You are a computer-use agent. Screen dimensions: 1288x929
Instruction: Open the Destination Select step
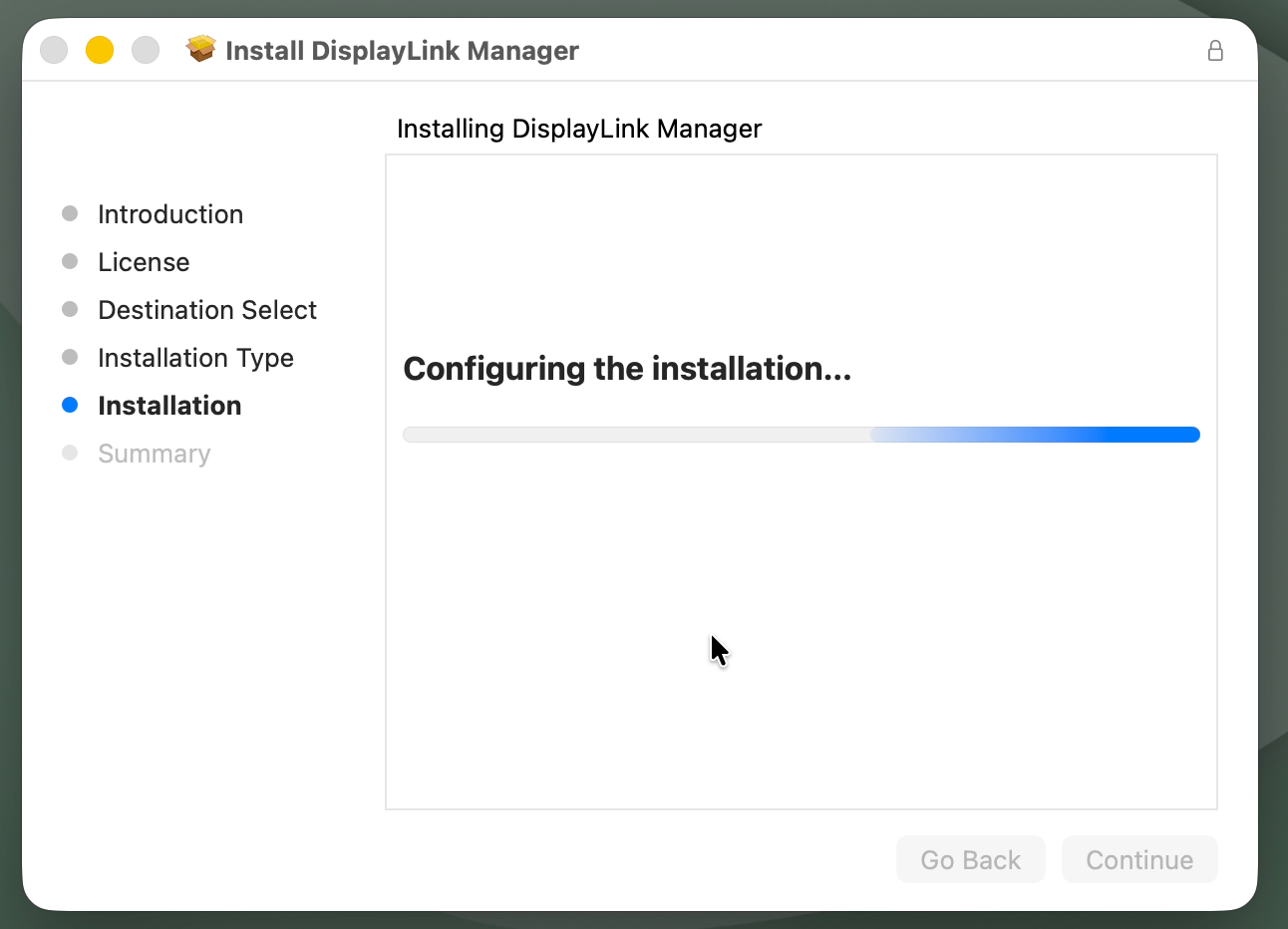206,309
